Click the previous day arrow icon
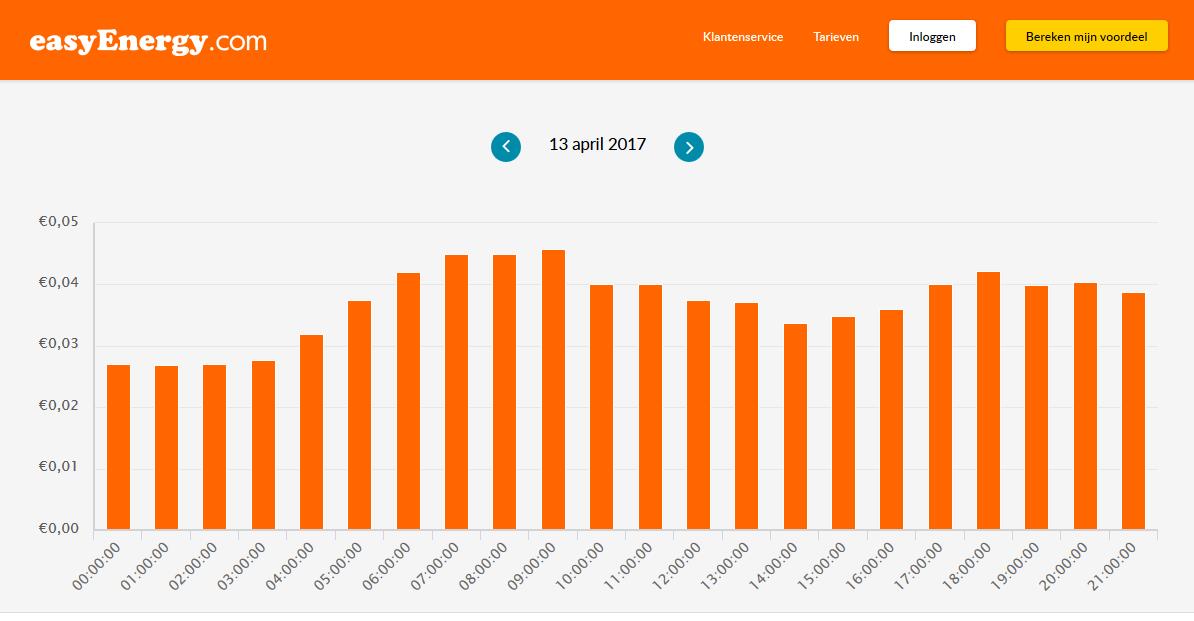Viewport: 1194px width, 621px height. tap(506, 147)
